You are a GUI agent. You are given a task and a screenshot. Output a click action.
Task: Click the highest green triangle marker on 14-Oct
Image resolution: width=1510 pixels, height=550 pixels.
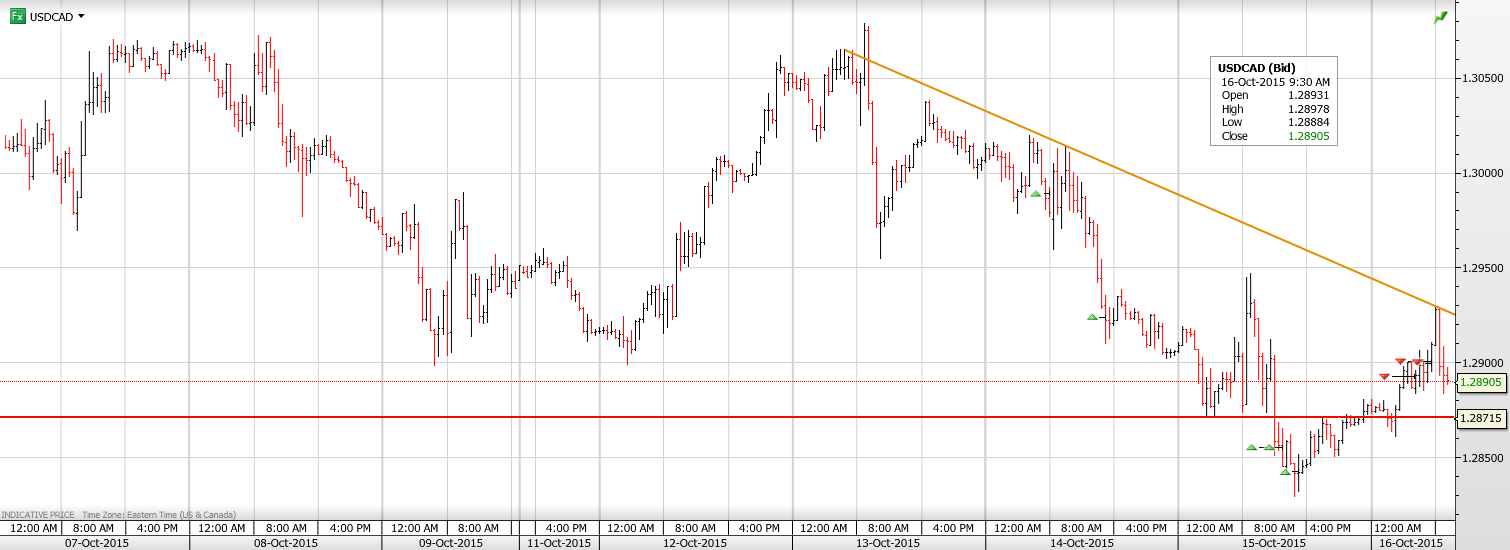coord(1036,194)
